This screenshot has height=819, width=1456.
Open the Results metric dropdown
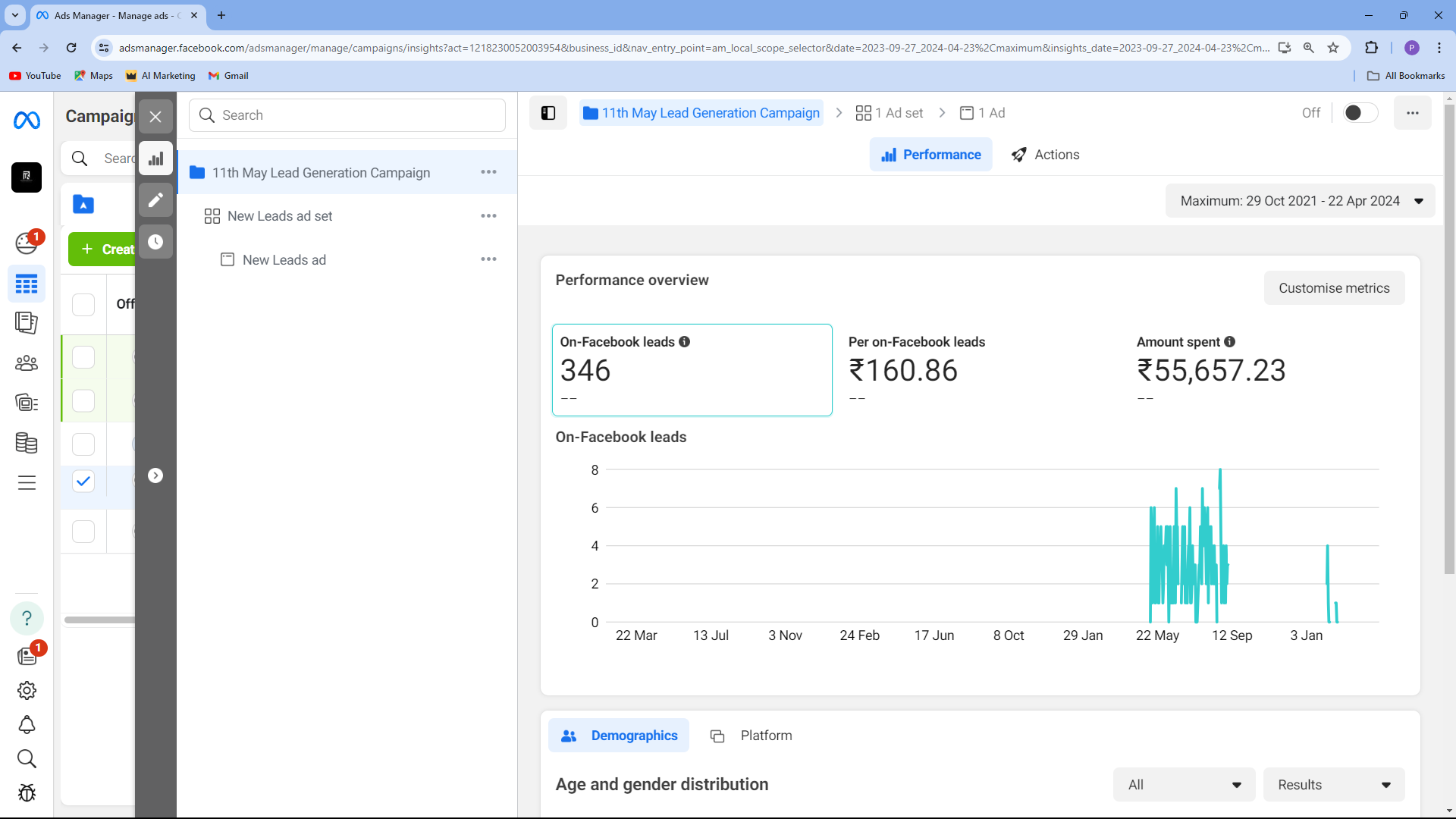[x=1333, y=785]
